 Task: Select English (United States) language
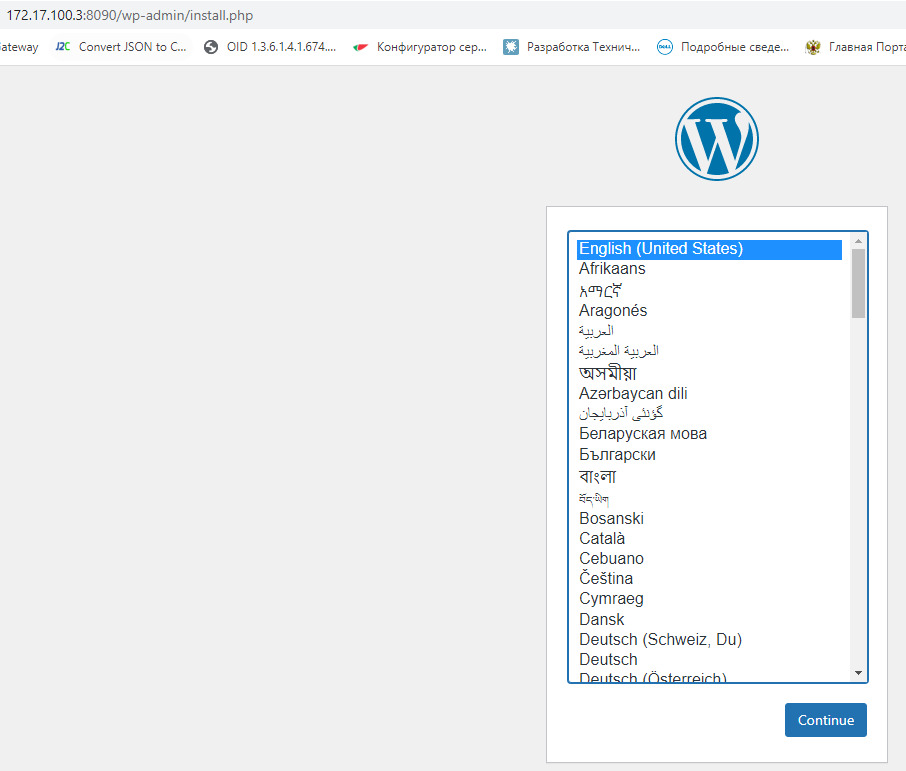pos(661,249)
